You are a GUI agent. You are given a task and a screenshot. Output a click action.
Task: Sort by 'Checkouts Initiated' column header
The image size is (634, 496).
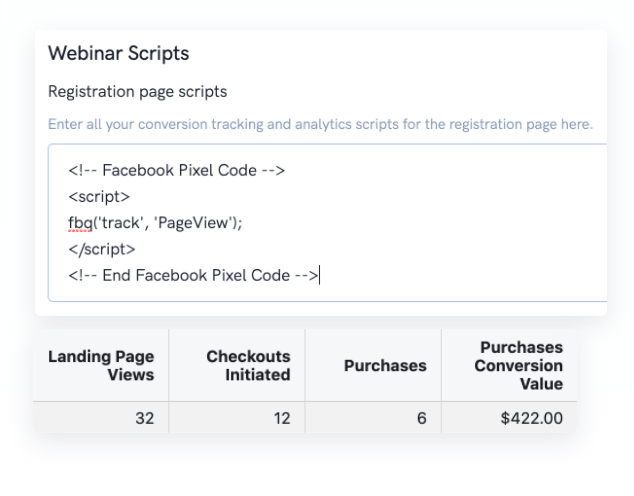[248, 366]
